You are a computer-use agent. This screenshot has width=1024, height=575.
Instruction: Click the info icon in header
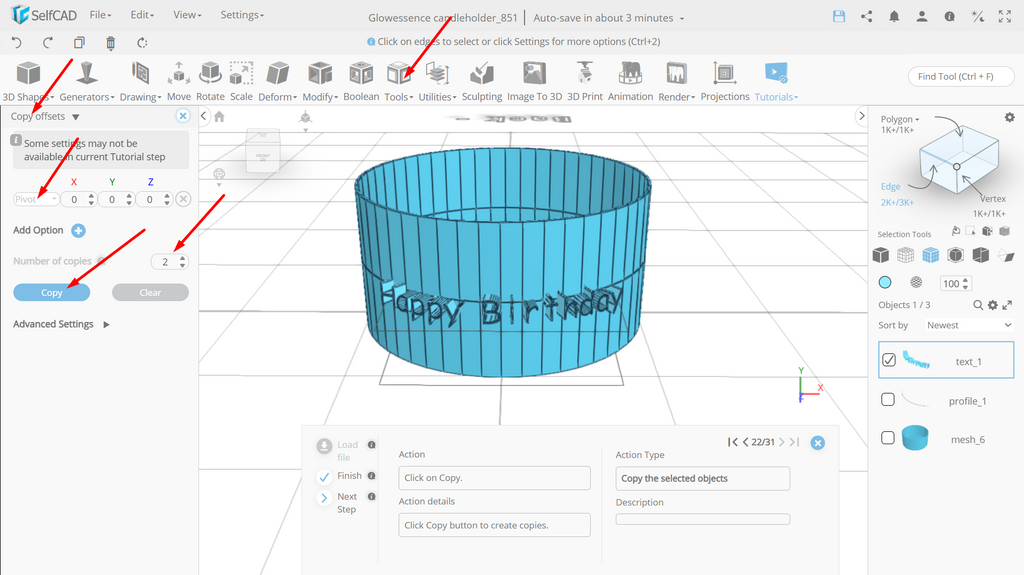950,17
